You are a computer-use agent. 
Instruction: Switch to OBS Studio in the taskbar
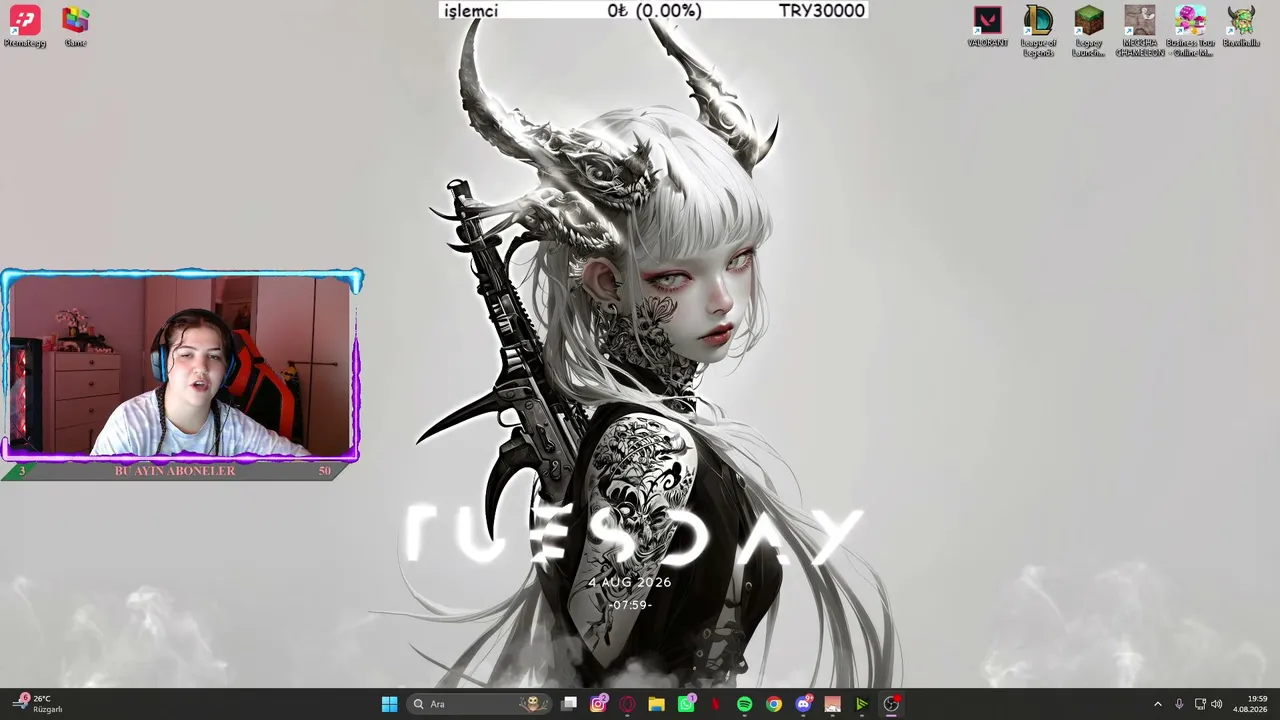(891, 704)
